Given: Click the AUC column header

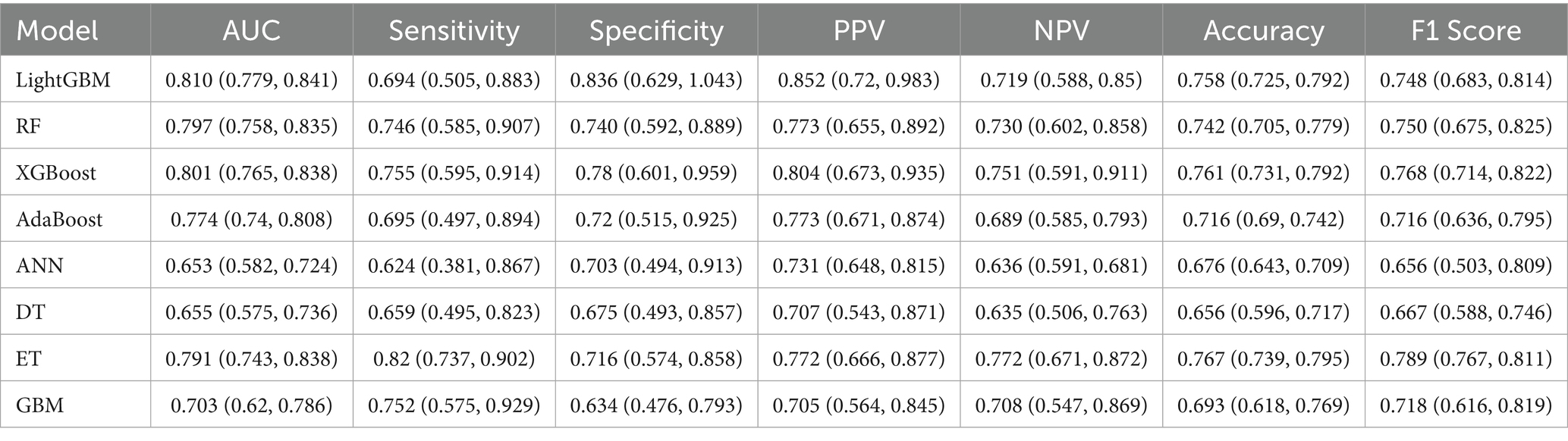Looking at the screenshot, I should pos(251,30).
